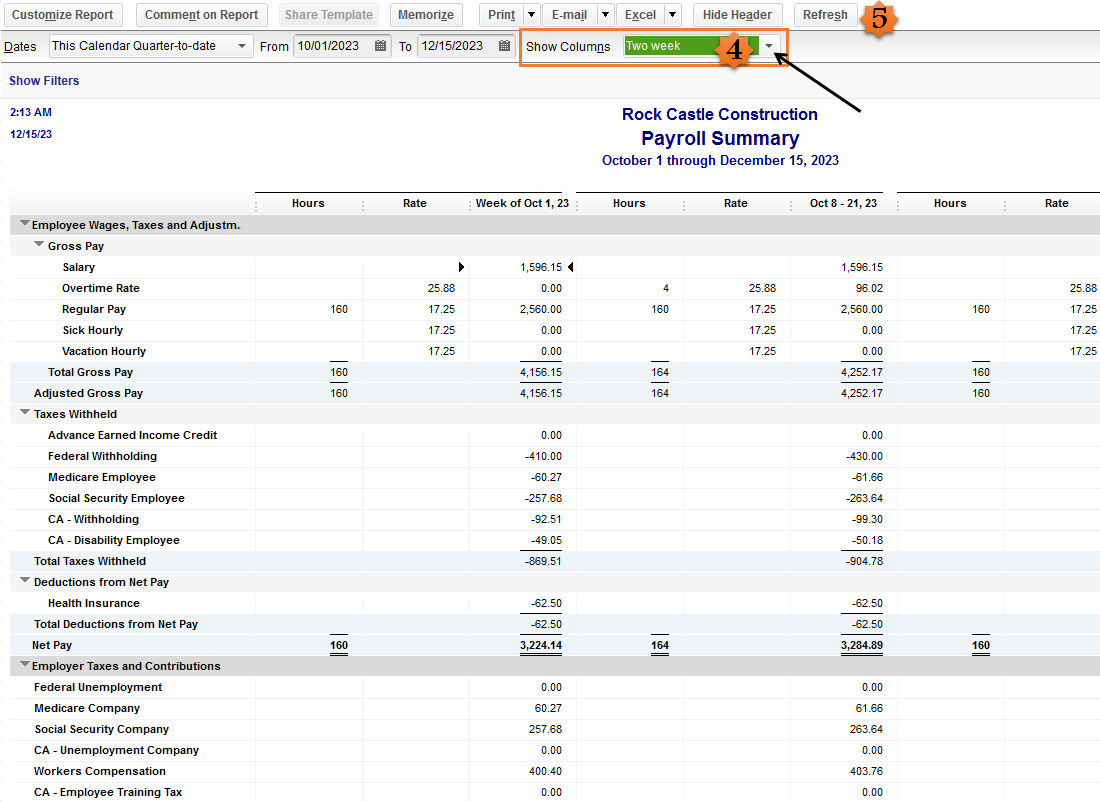Click Total Taxes Withheld value -904.78
The image size is (1100, 802).
point(864,562)
